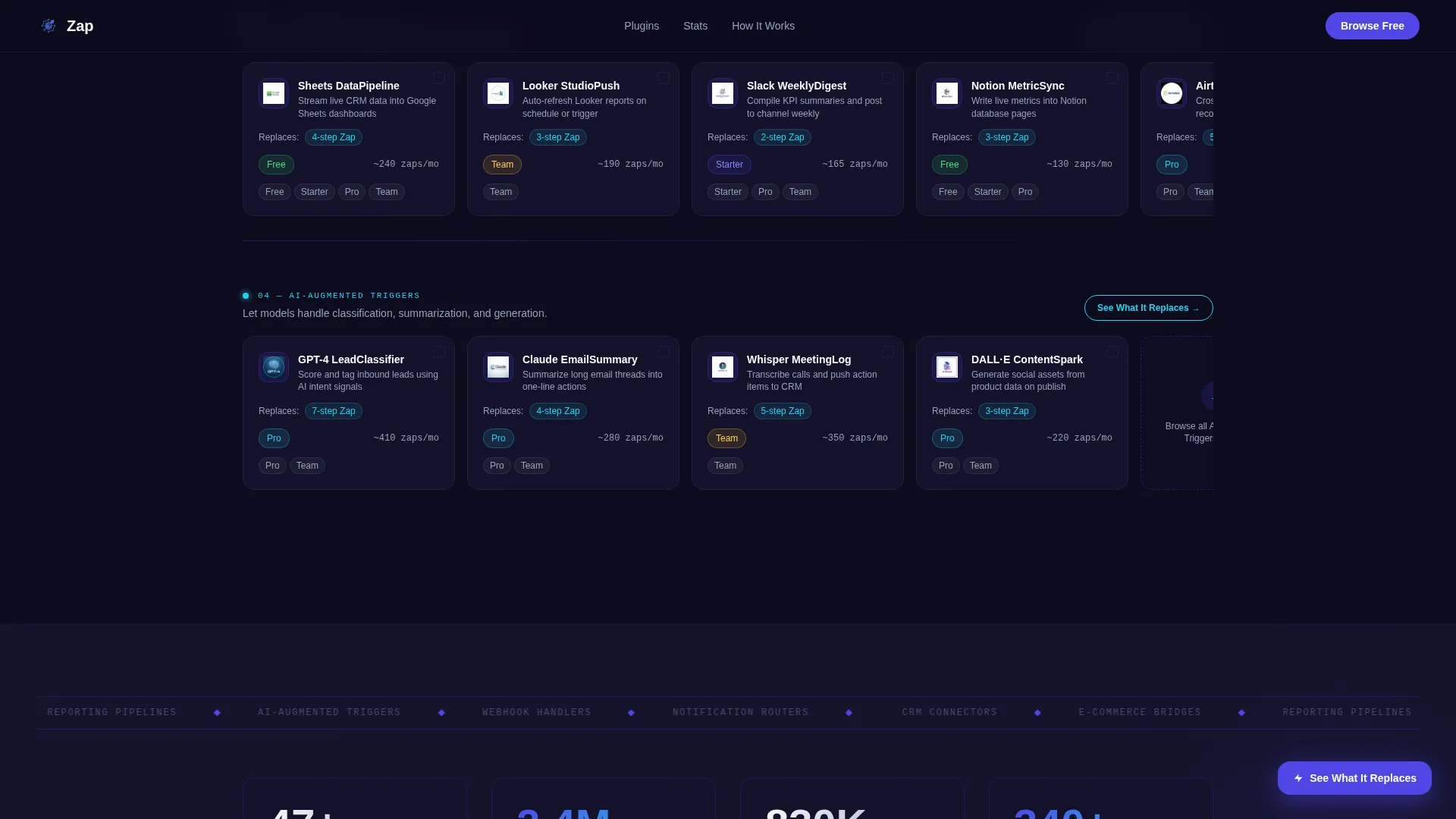This screenshot has width=1456, height=819.
Task: Click the 4-step Zap badge on Claude EmailSummary
Action: [558, 411]
